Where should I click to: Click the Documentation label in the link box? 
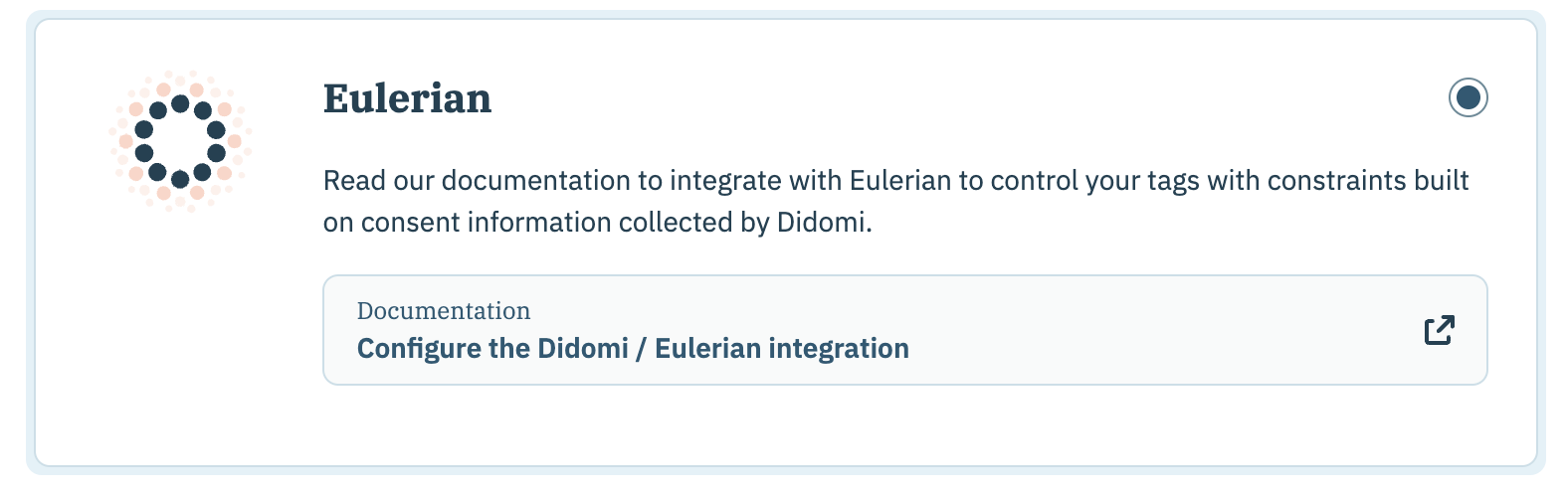click(x=444, y=311)
